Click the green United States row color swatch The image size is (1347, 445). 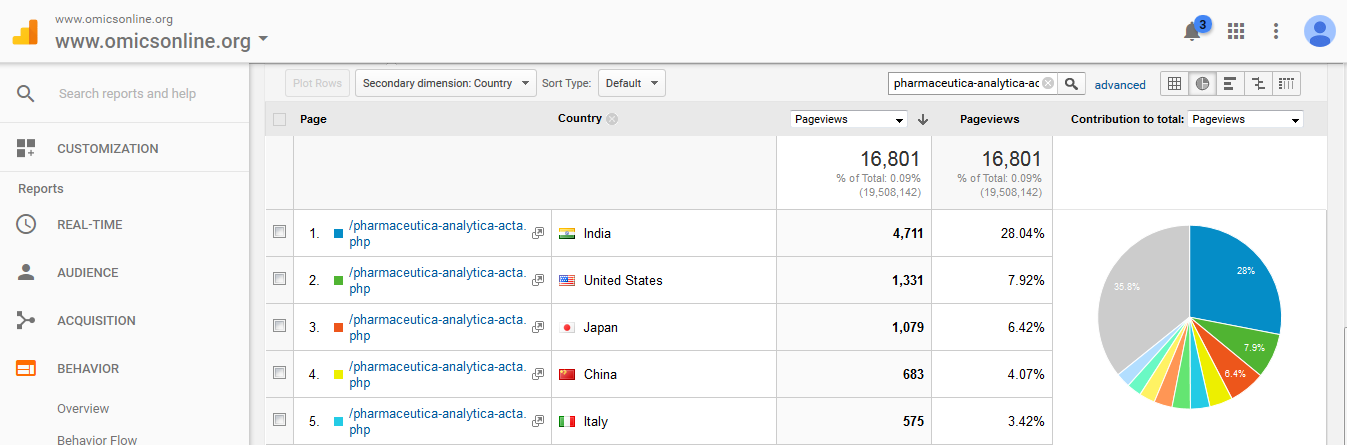tap(338, 281)
